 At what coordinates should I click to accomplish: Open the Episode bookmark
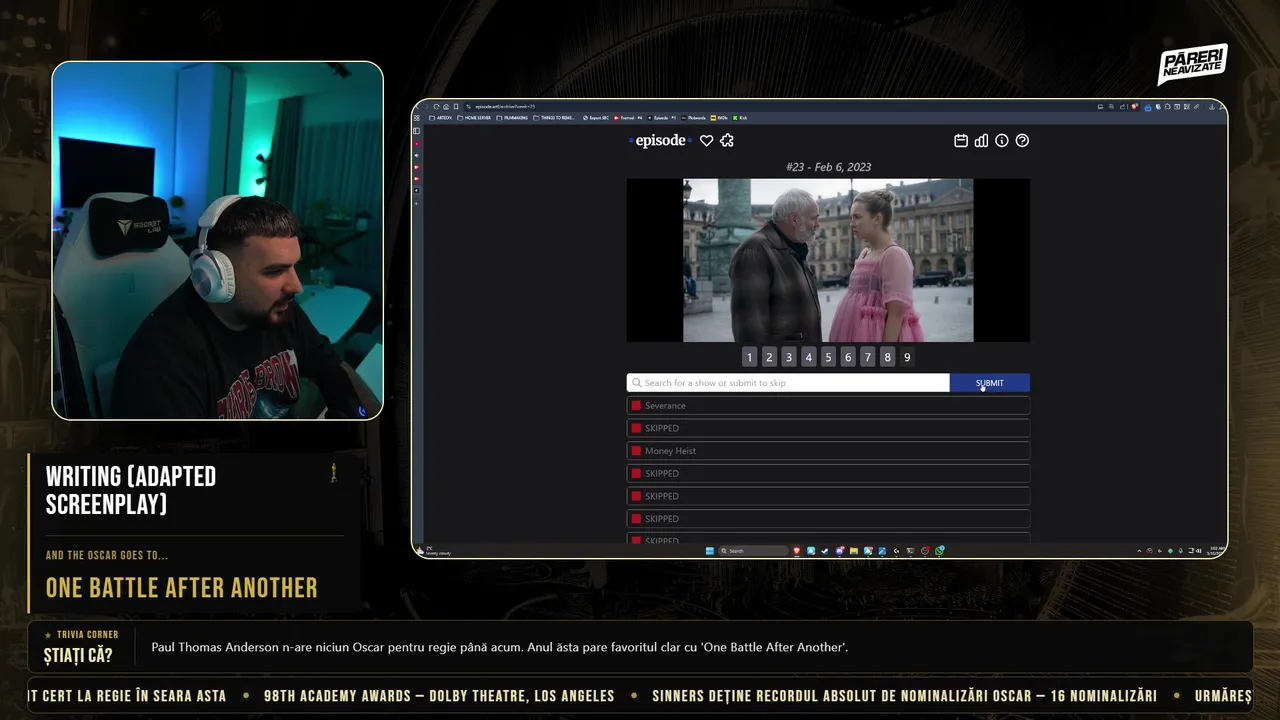[x=662, y=118]
